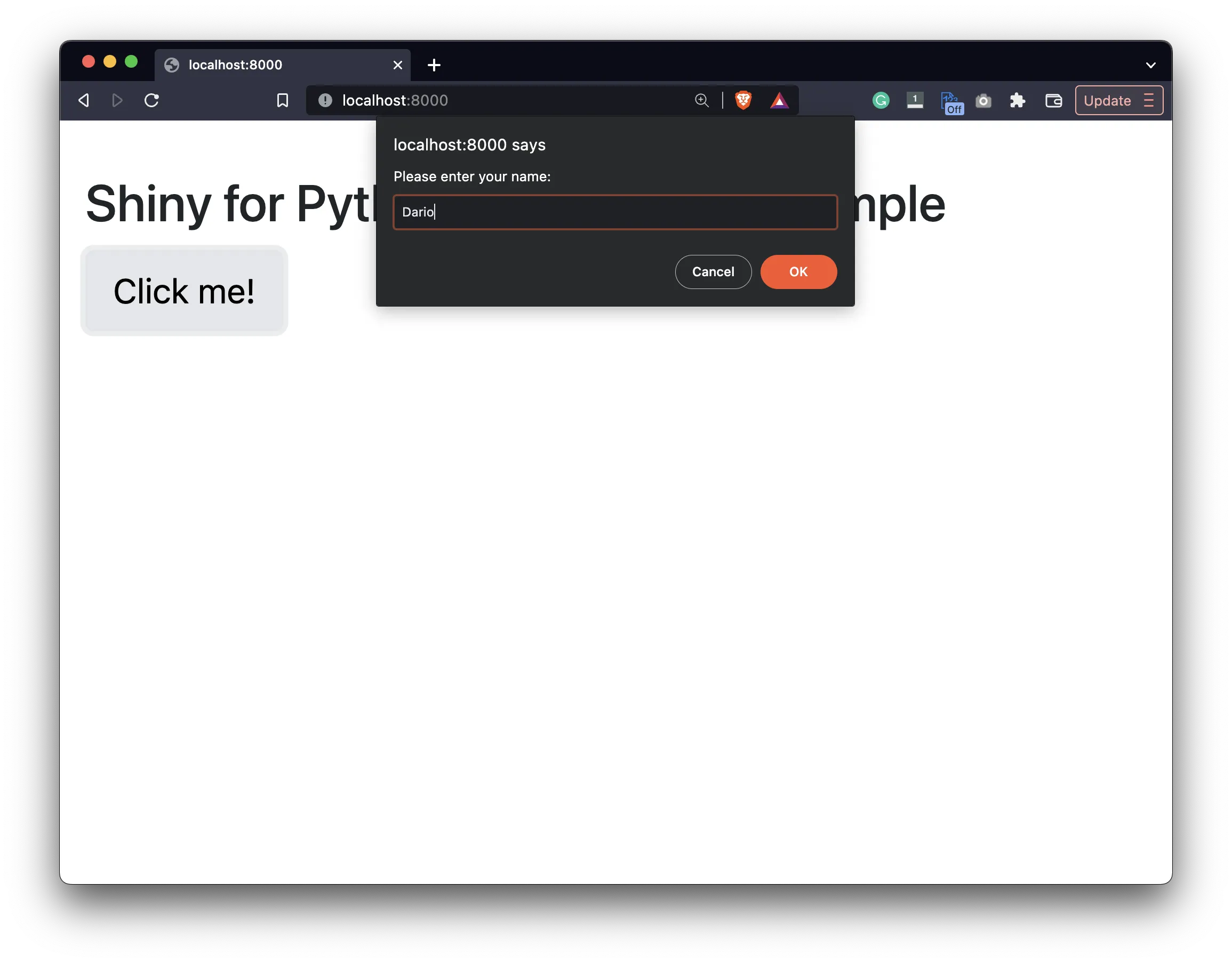Click the Brave Shields lion icon

click(x=743, y=100)
